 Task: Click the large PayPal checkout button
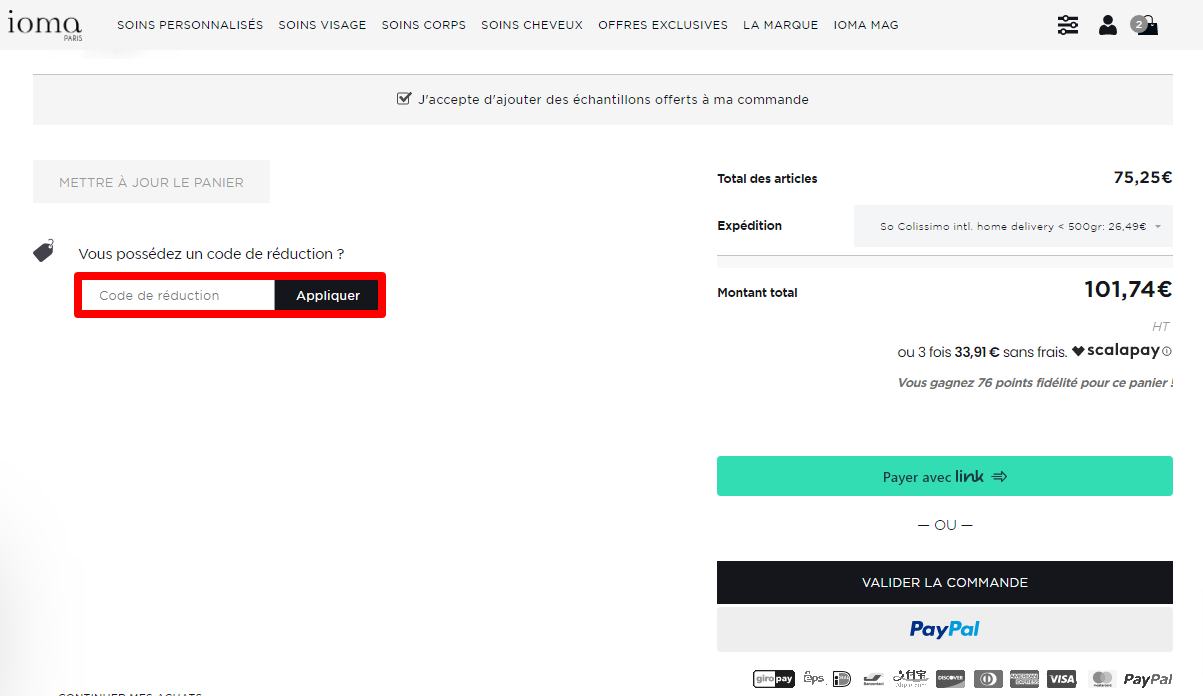tap(945, 629)
